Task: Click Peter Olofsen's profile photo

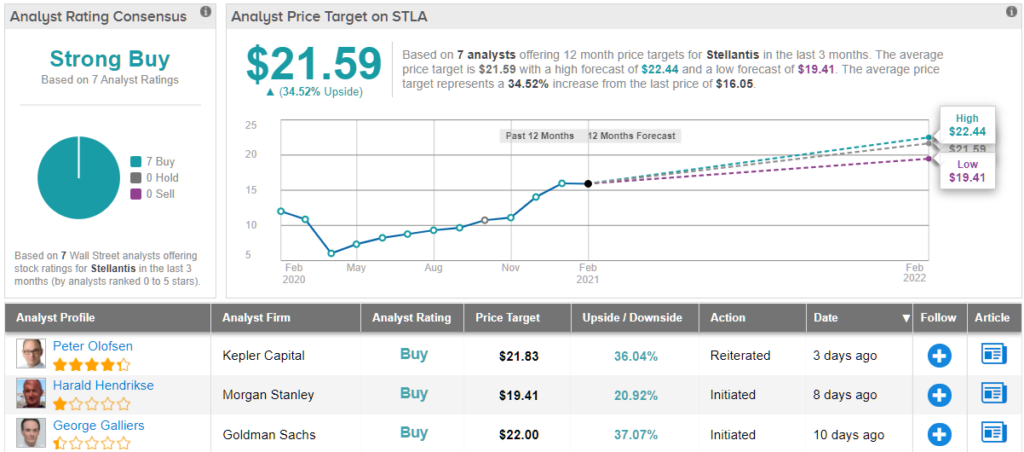Action: click(x=30, y=354)
